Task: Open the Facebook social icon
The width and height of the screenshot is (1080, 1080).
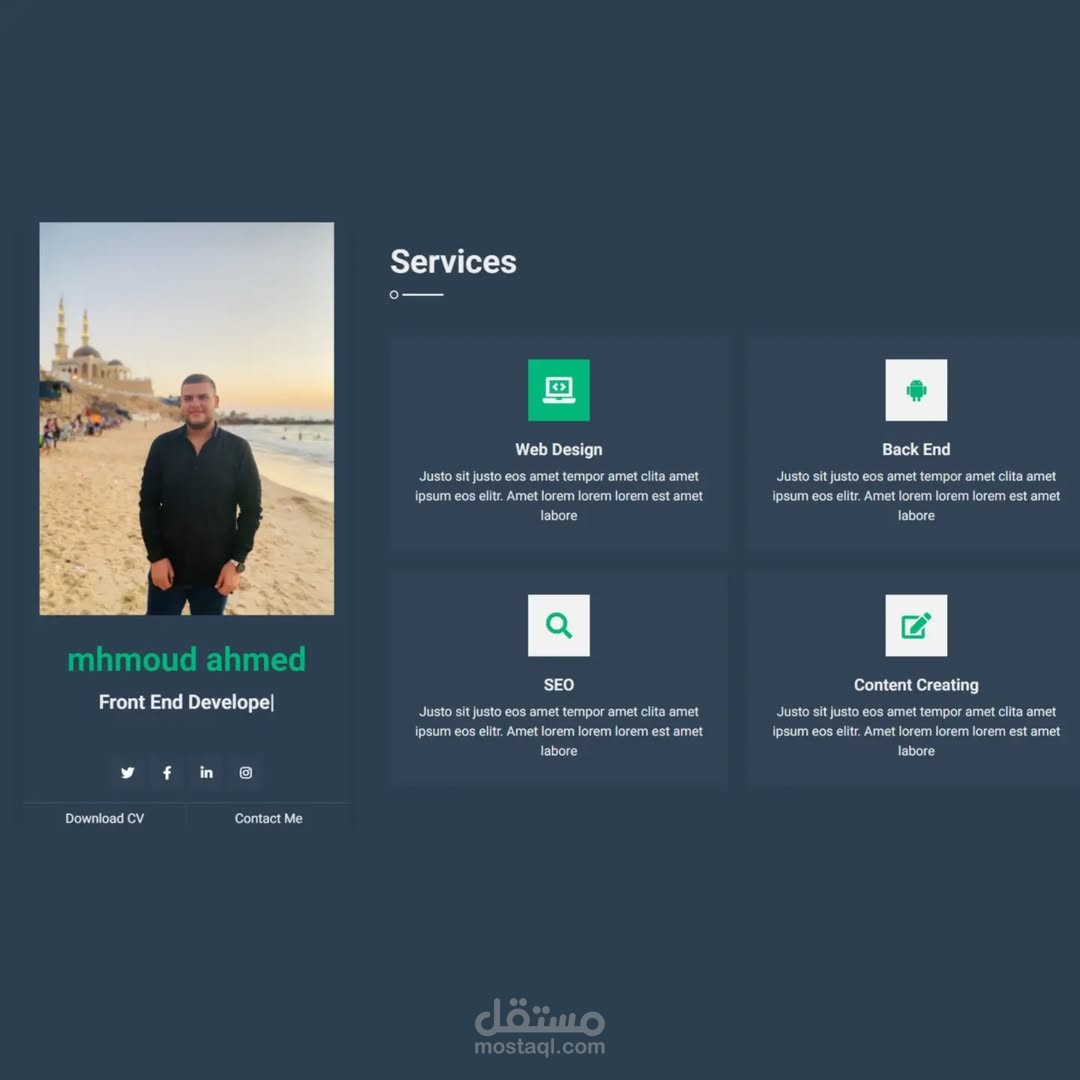Action: pos(167,772)
